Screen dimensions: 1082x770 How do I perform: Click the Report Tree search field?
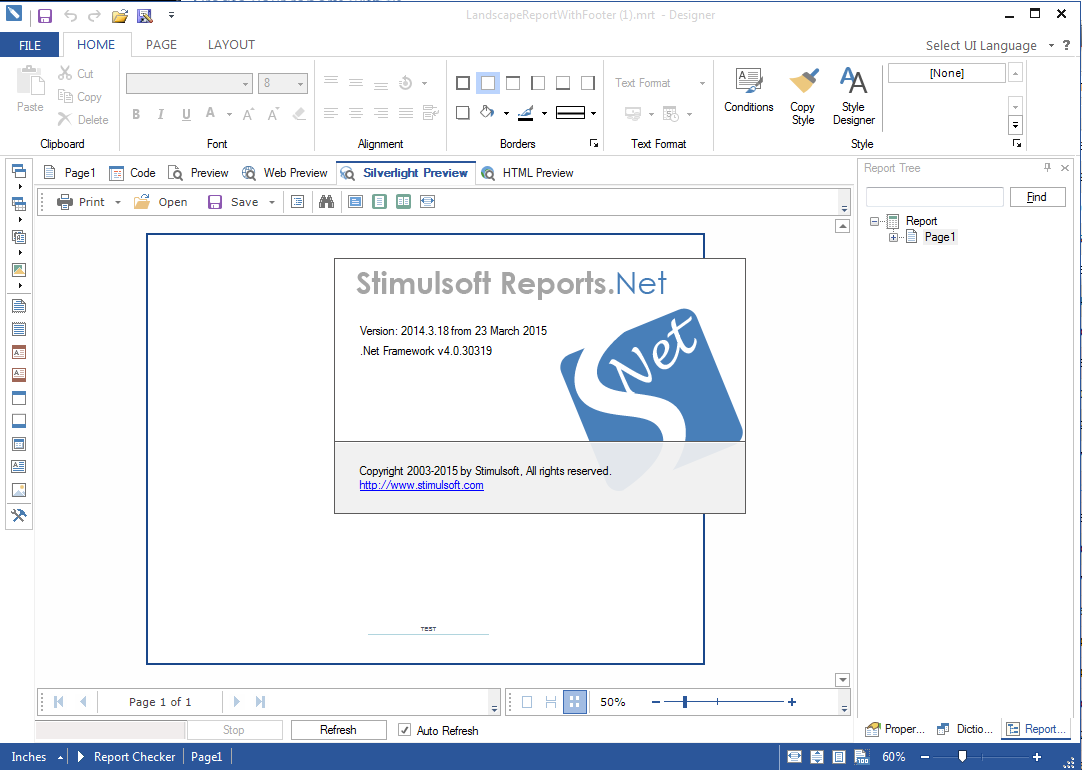click(934, 197)
